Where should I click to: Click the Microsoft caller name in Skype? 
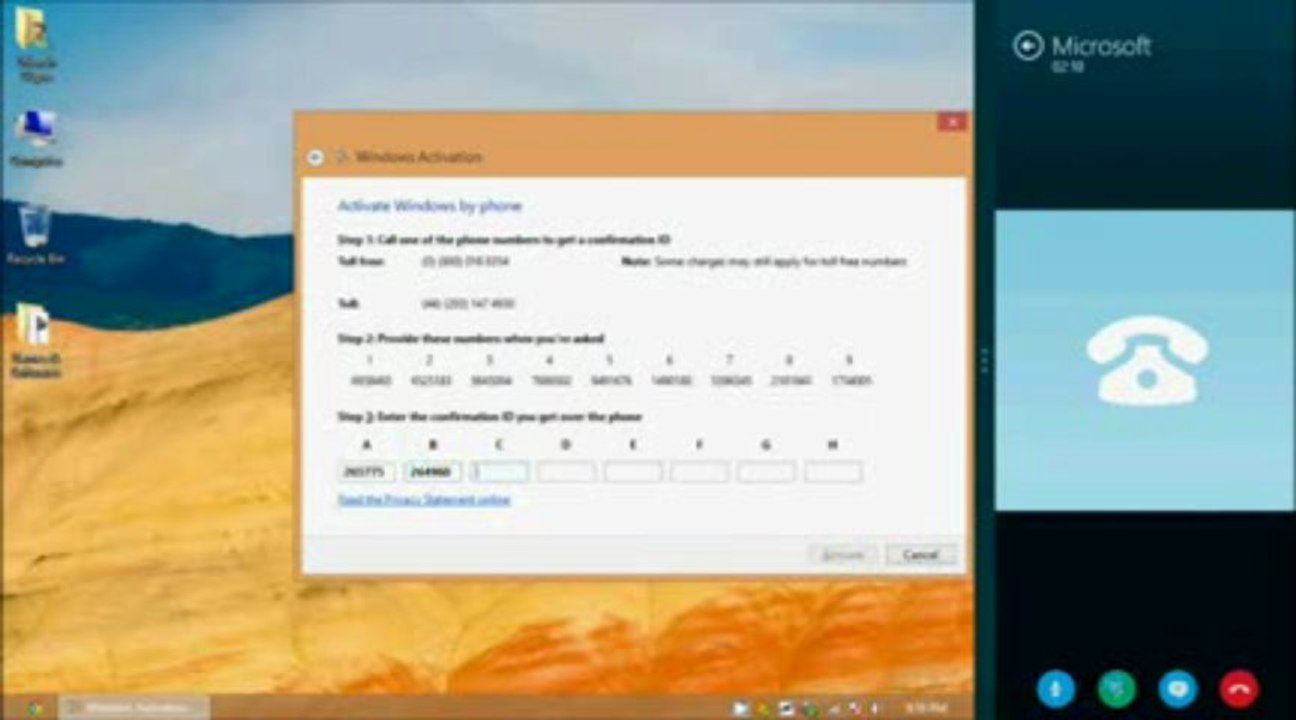1101,45
